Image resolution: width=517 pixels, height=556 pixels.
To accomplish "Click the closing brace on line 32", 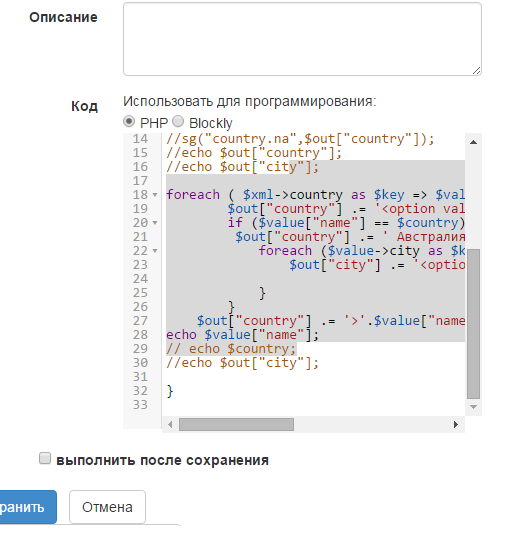I will [x=170, y=391].
